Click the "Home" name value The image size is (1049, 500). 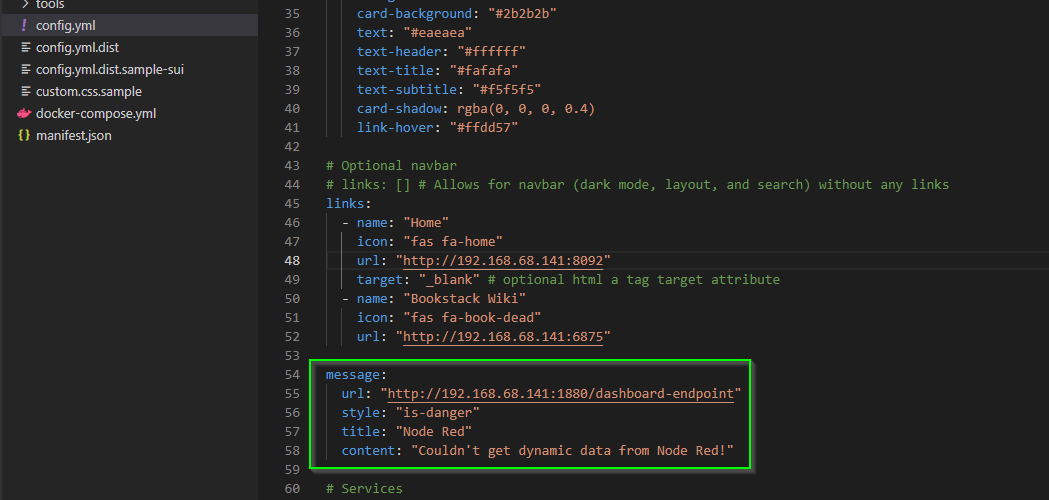425,222
